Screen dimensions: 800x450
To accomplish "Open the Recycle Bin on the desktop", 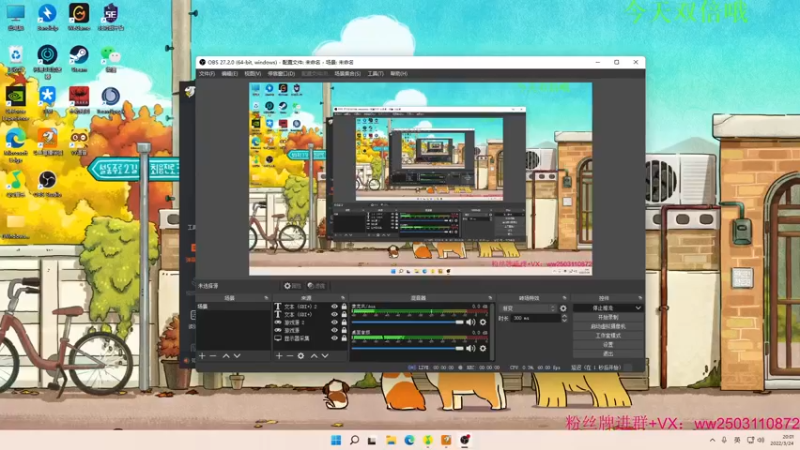I will [15, 59].
